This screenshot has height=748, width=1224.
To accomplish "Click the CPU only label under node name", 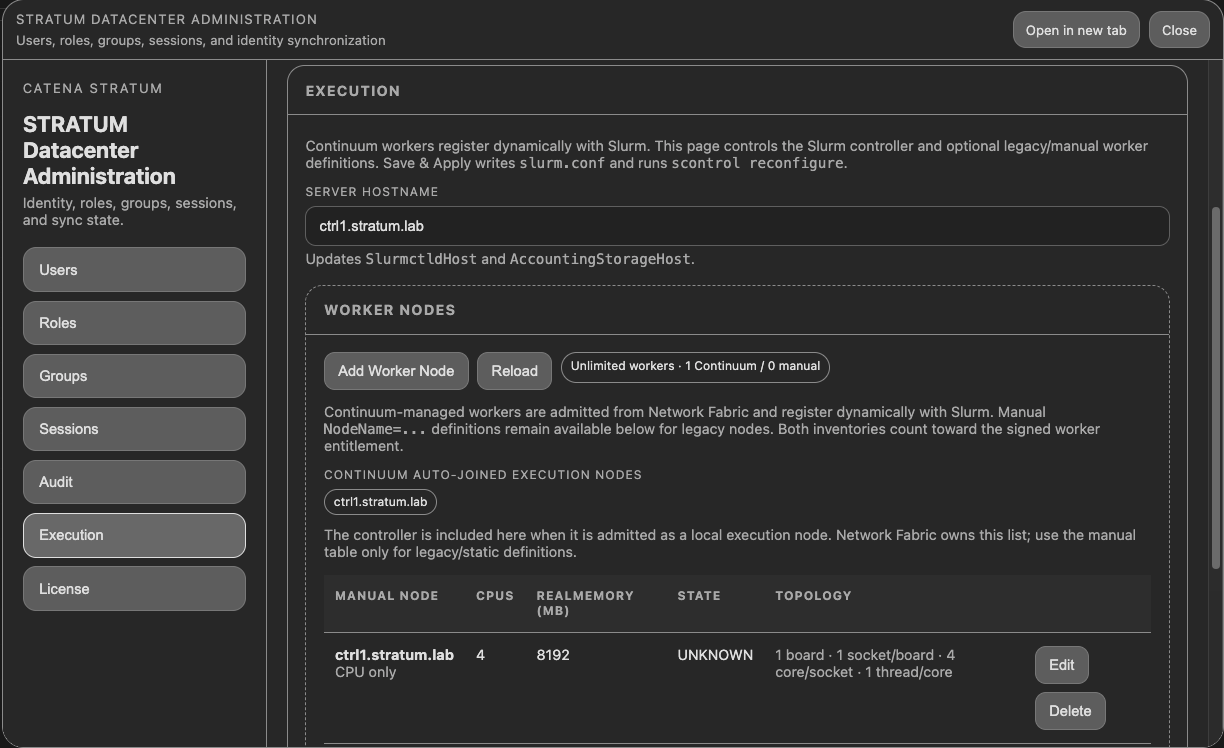I will [365, 672].
